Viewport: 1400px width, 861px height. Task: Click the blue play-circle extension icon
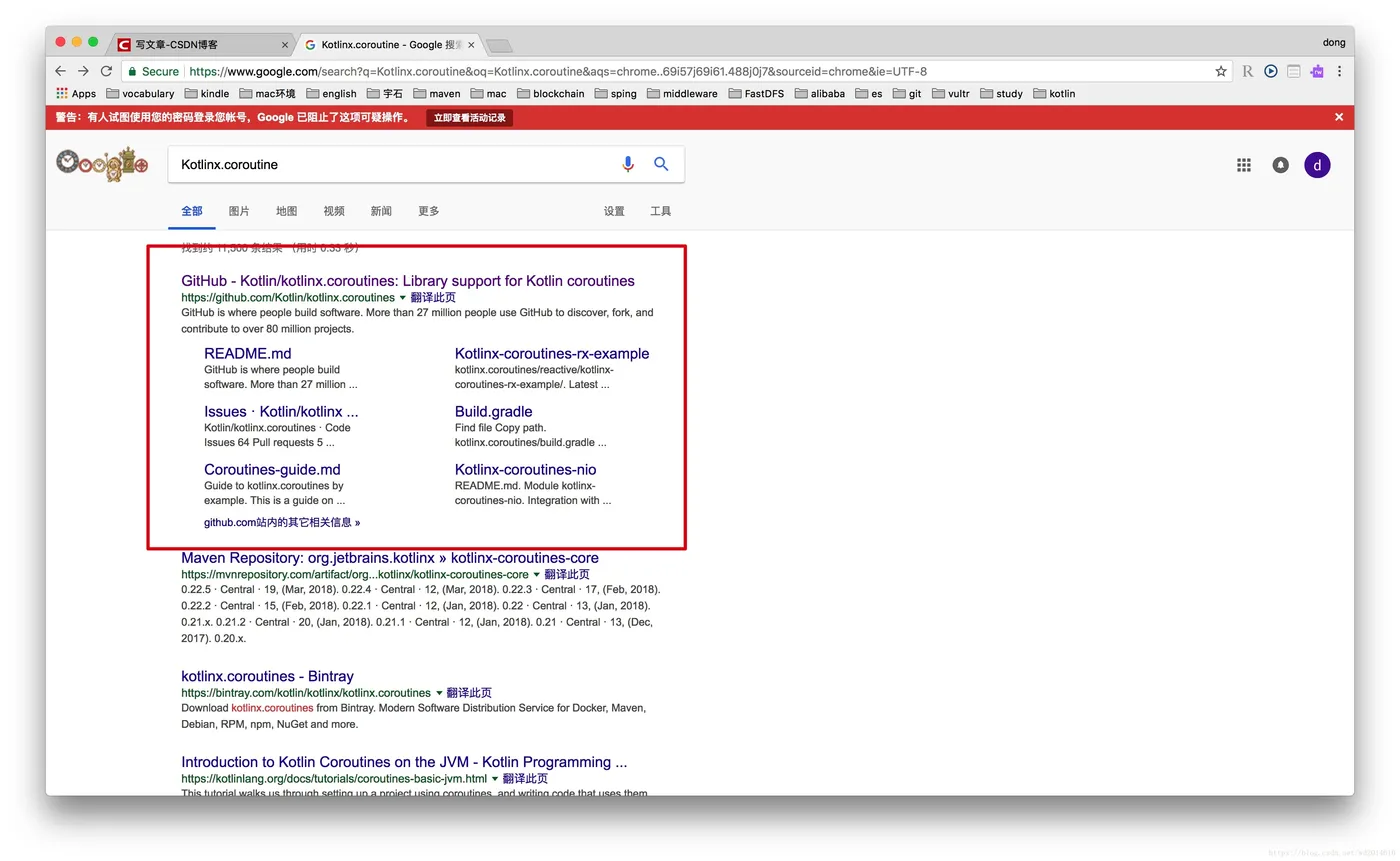1271,71
